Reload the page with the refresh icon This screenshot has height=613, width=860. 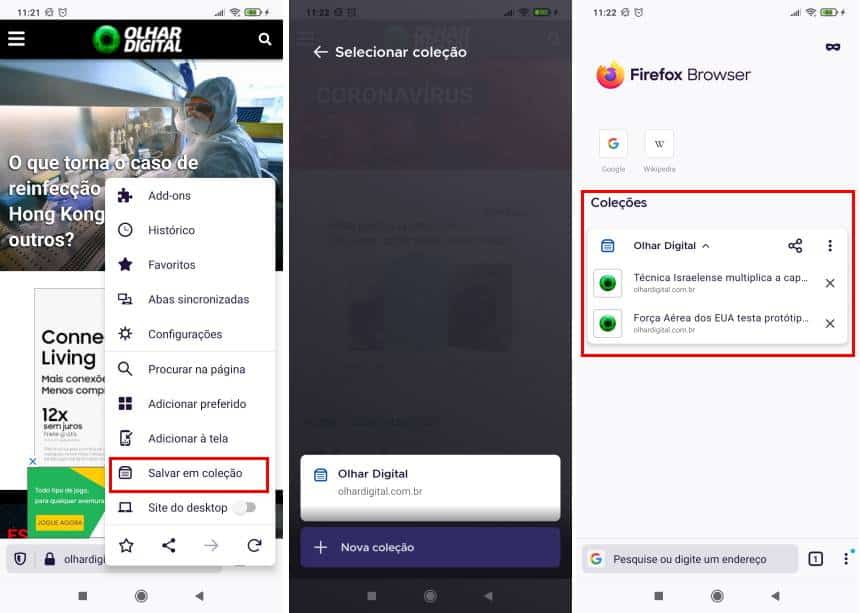point(254,545)
